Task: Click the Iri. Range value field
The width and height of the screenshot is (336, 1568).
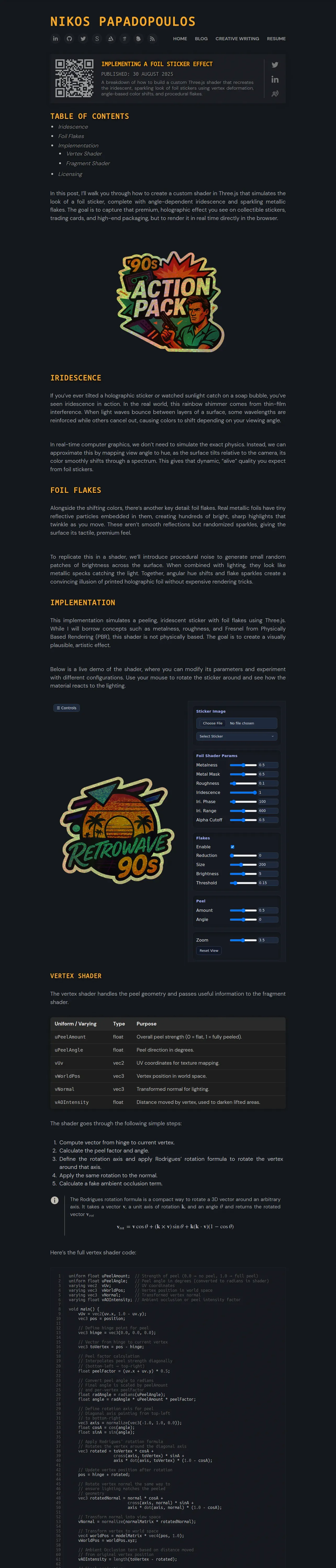Action: point(268,811)
